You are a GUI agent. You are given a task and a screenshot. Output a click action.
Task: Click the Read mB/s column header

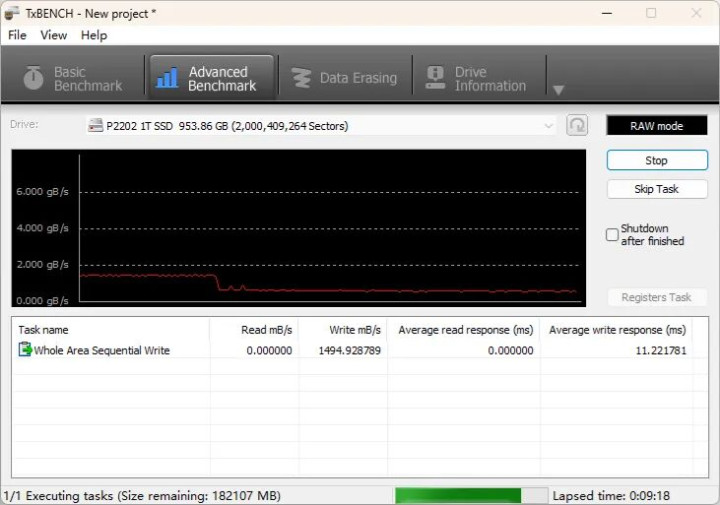[254, 330]
